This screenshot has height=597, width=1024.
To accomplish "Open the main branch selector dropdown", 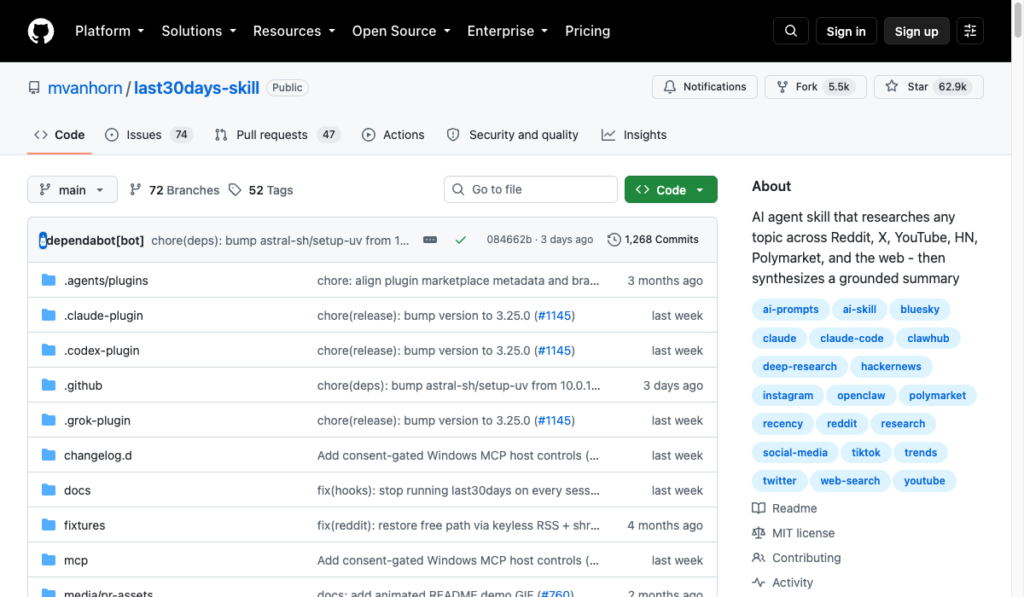I will pyautogui.click(x=72, y=189).
